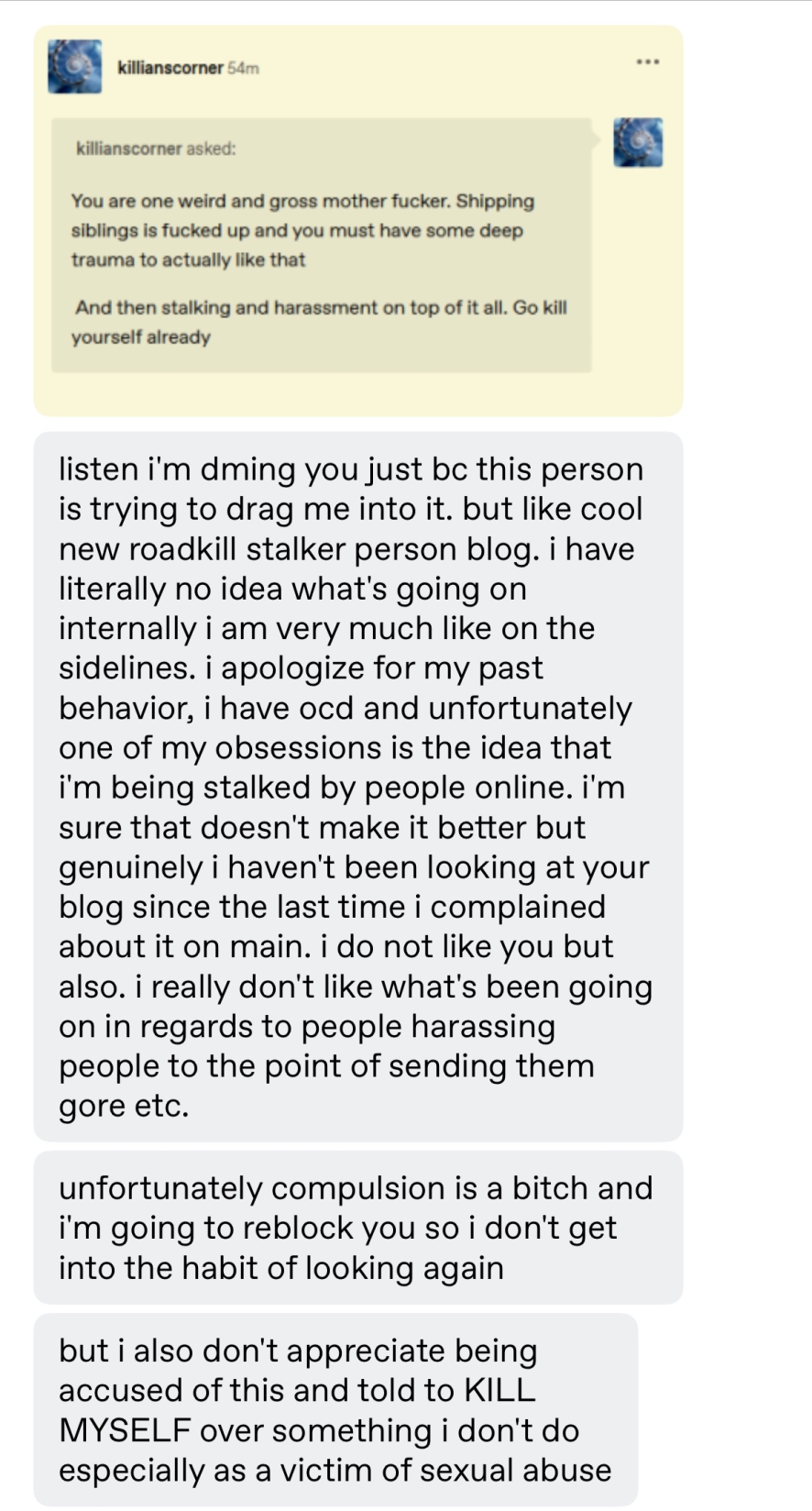
Task: Click the killianscorner name in the asked line
Action: [x=129, y=148]
